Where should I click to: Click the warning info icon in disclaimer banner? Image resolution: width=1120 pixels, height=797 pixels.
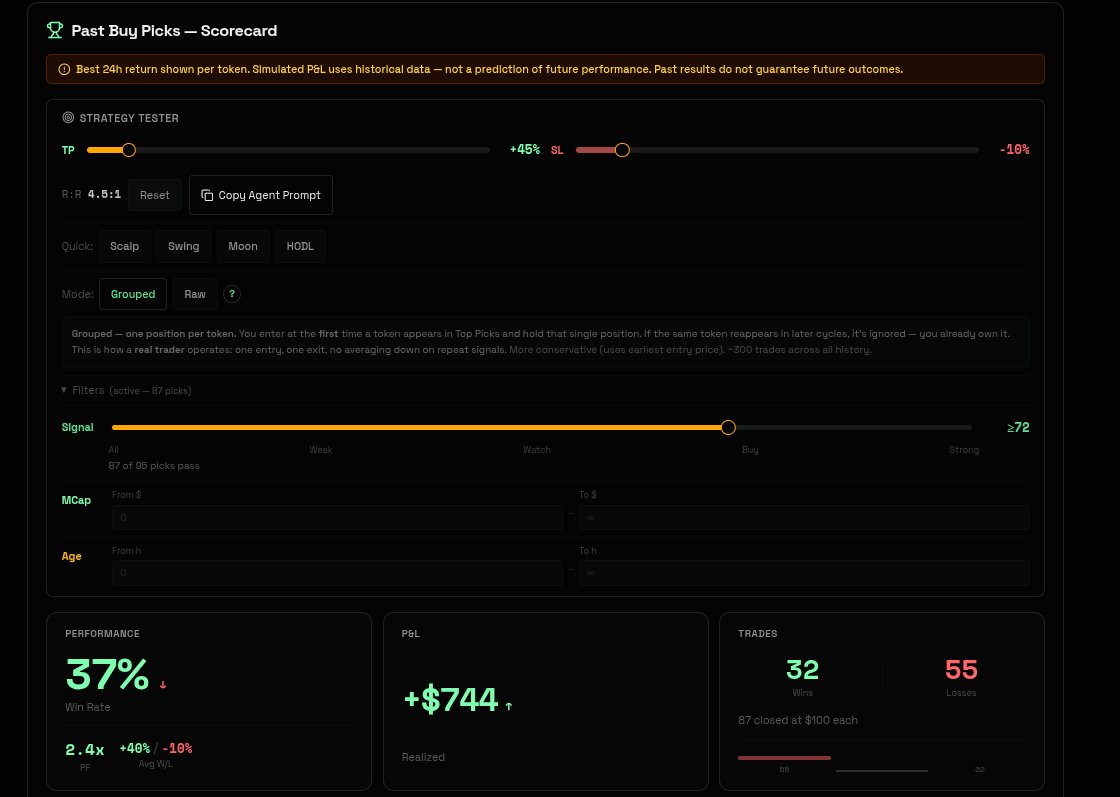64,69
